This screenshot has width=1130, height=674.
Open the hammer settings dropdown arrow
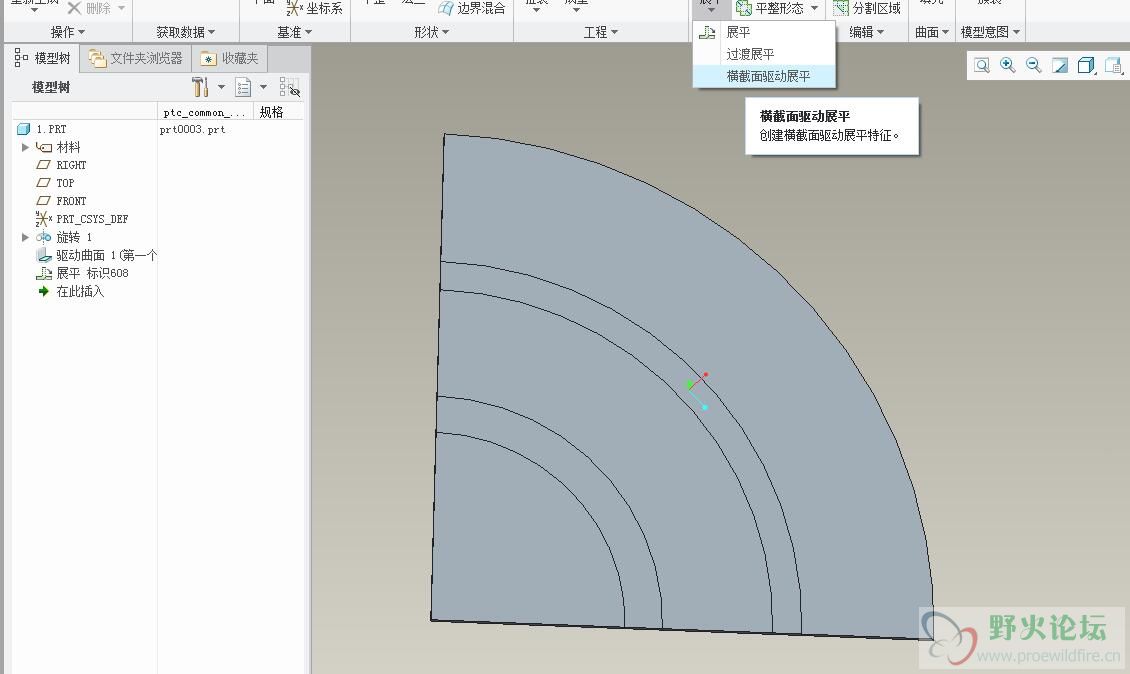[x=221, y=87]
